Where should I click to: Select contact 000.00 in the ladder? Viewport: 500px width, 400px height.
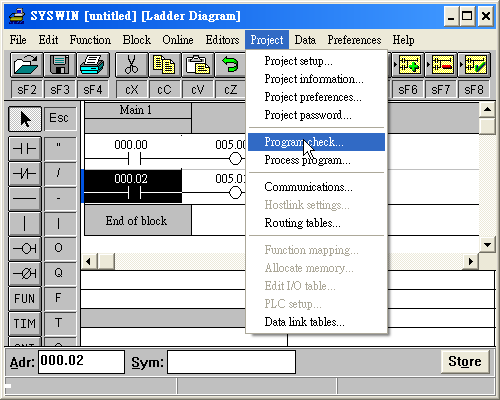[133, 152]
